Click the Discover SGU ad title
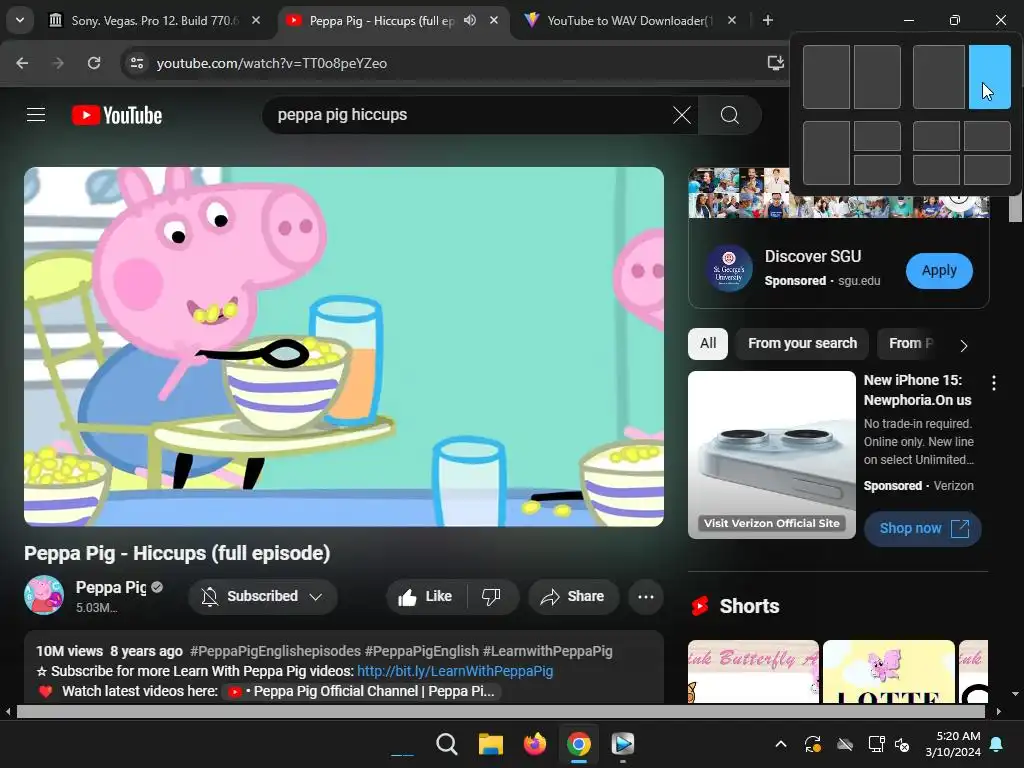This screenshot has width=1024, height=768. 813,256
